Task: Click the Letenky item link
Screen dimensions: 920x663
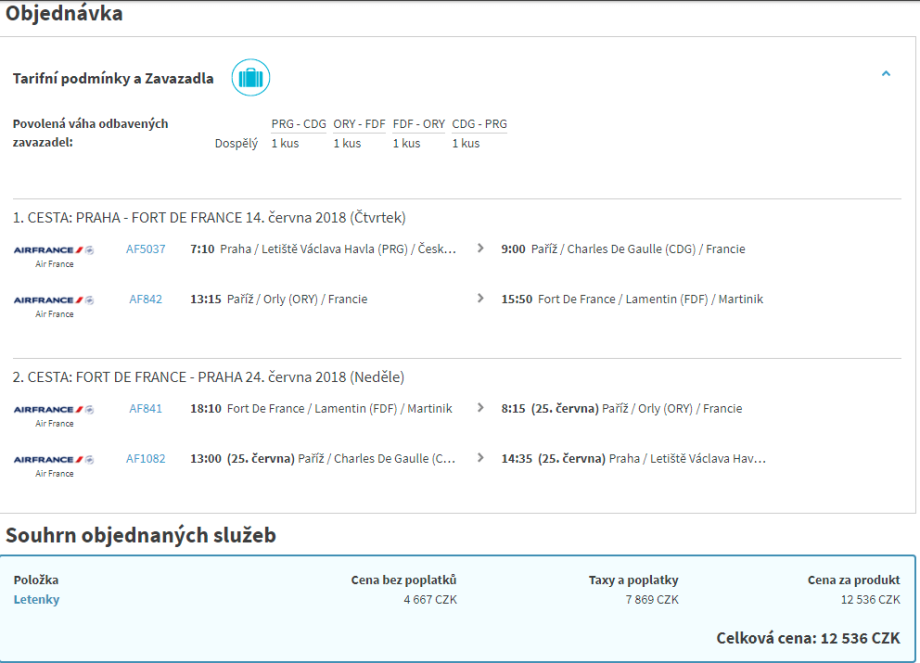Action: pyautogui.click(x=36, y=600)
